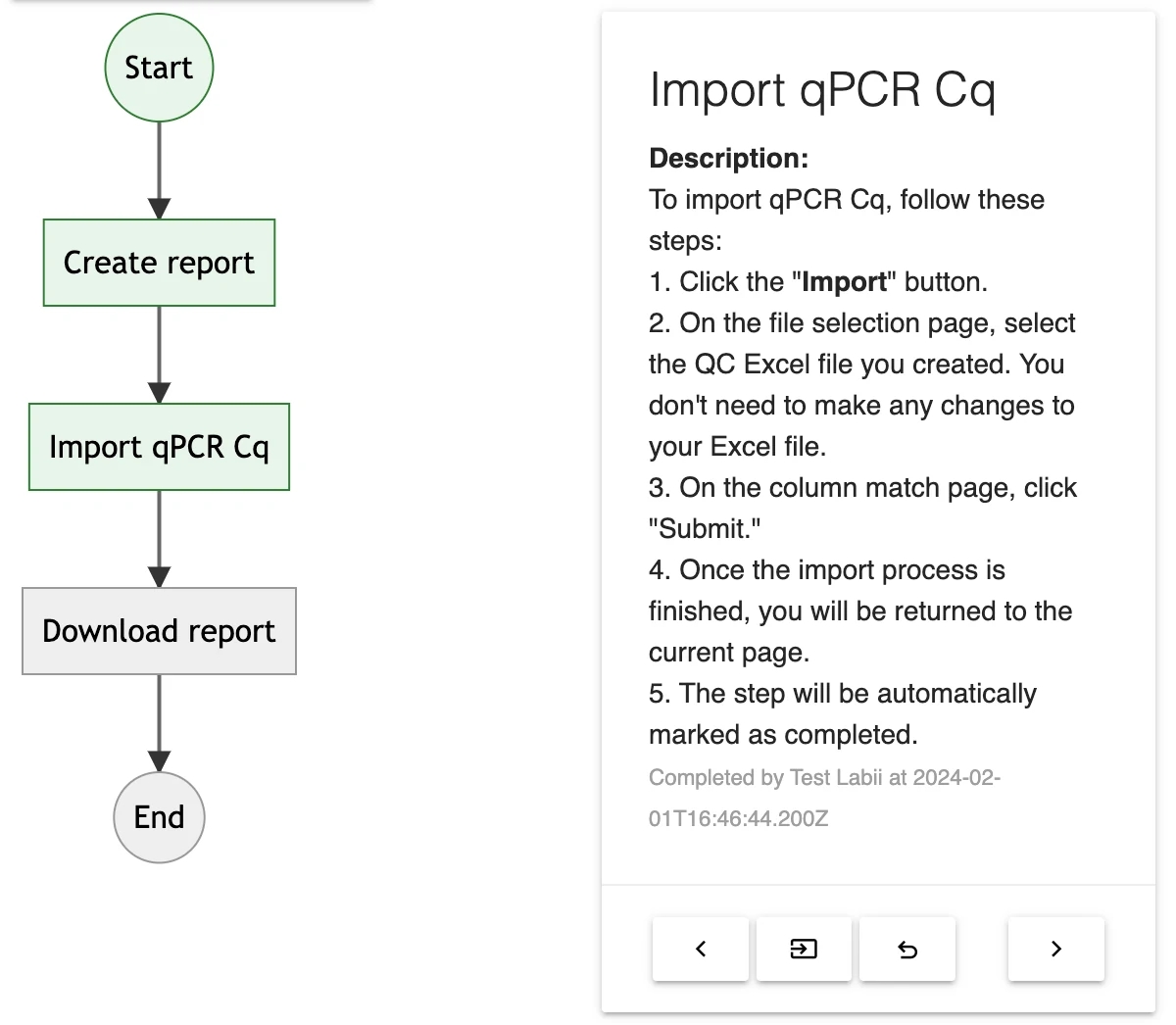Open the Create report workflow step

(159, 263)
